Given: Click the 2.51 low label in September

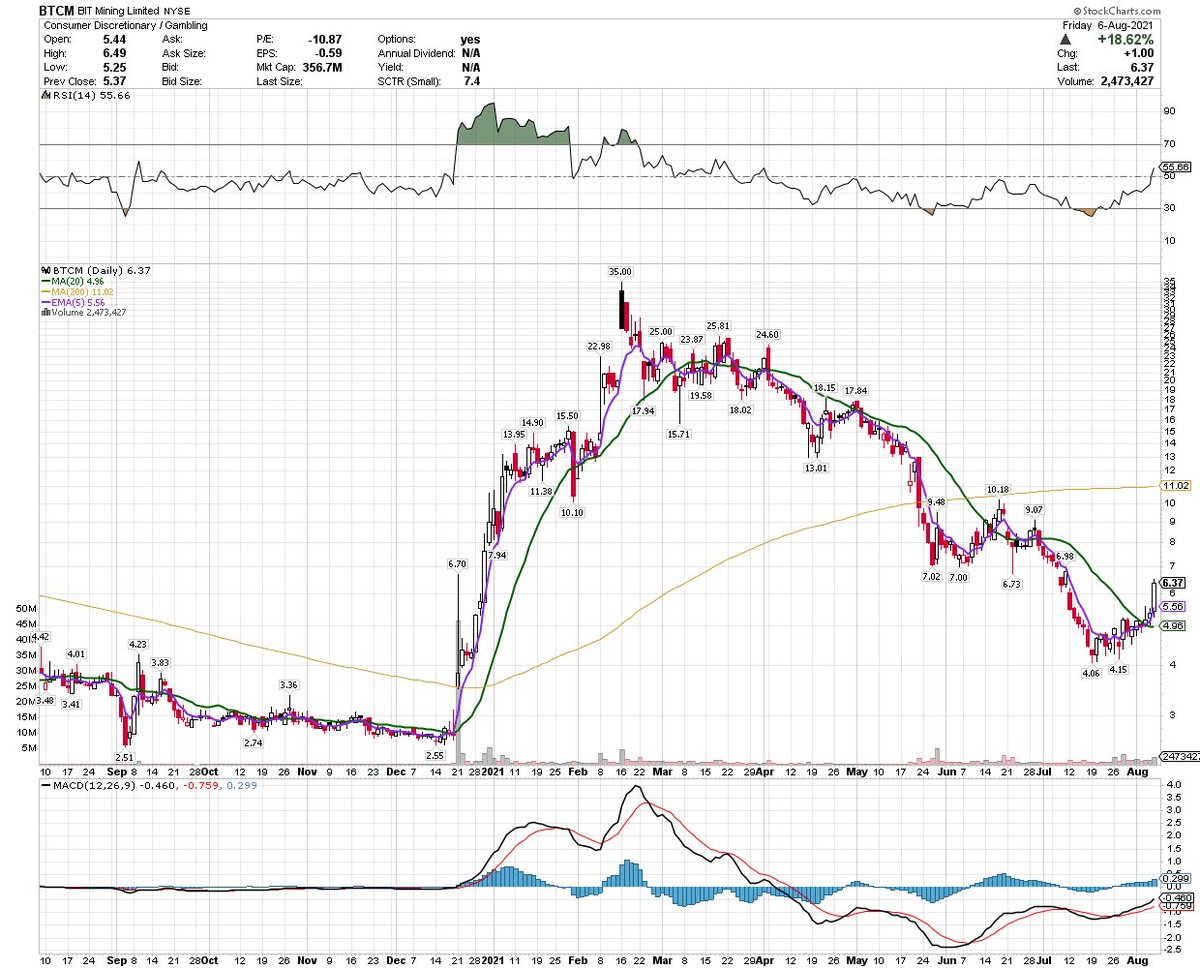Looking at the screenshot, I should tap(123, 757).
